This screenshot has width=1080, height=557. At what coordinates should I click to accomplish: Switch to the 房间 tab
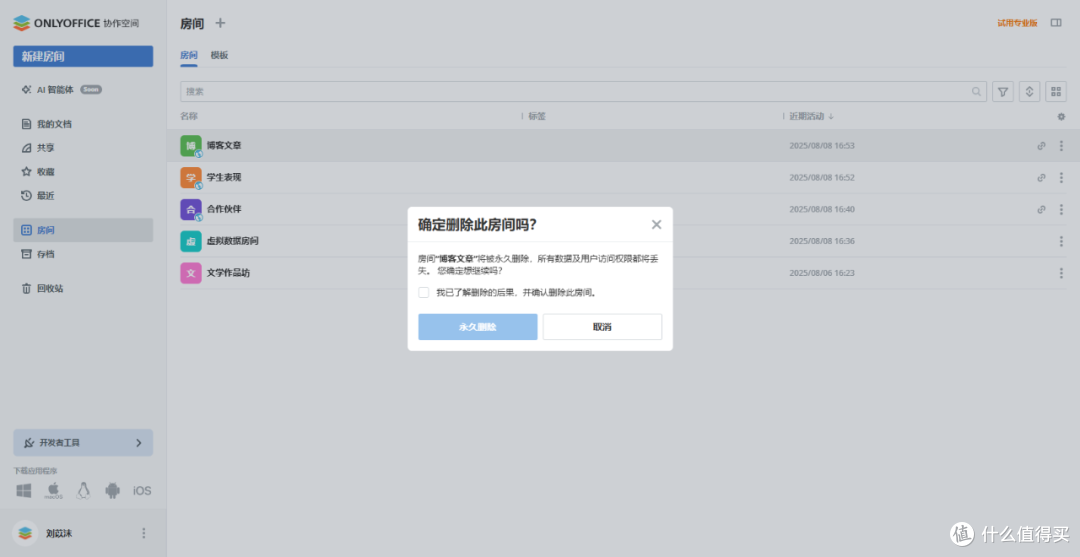(x=189, y=55)
